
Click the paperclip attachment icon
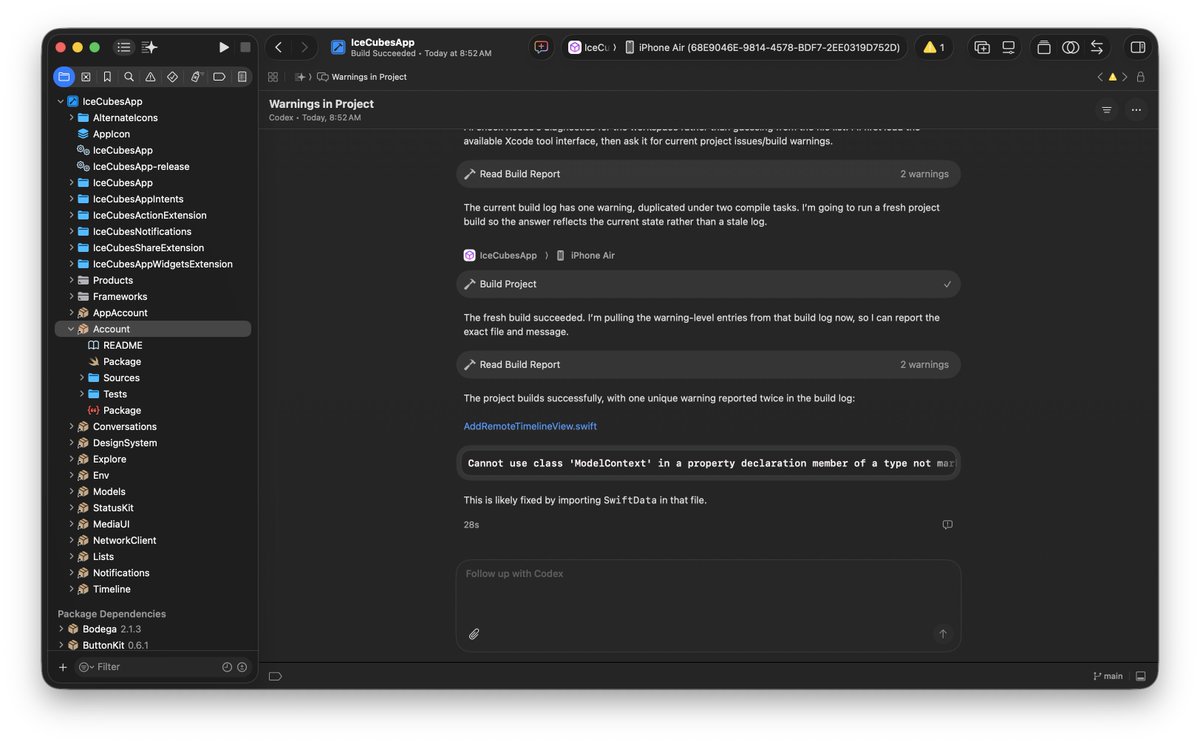(474, 633)
